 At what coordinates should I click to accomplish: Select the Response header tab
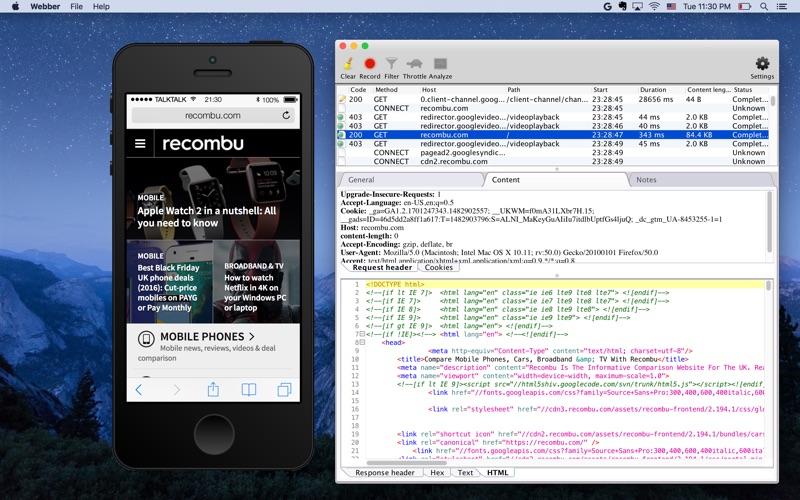tap(385, 472)
